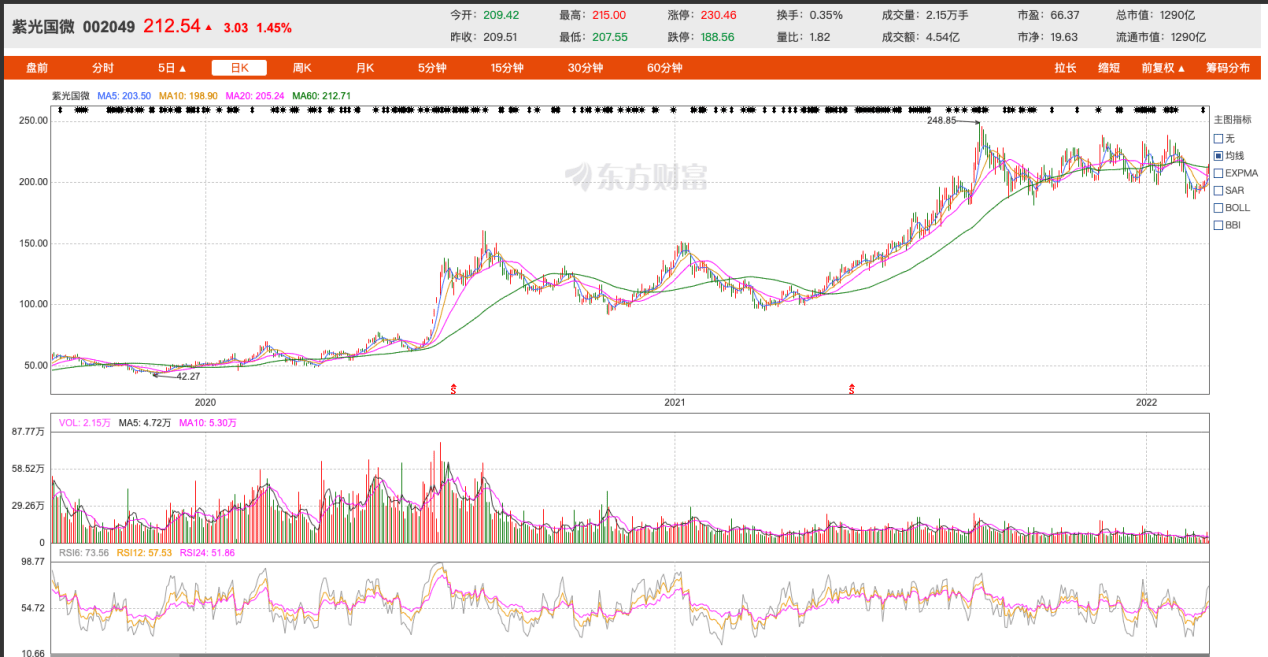The width and height of the screenshot is (1268, 657).
Task: Click the stock code 002049
Action: 109,27
